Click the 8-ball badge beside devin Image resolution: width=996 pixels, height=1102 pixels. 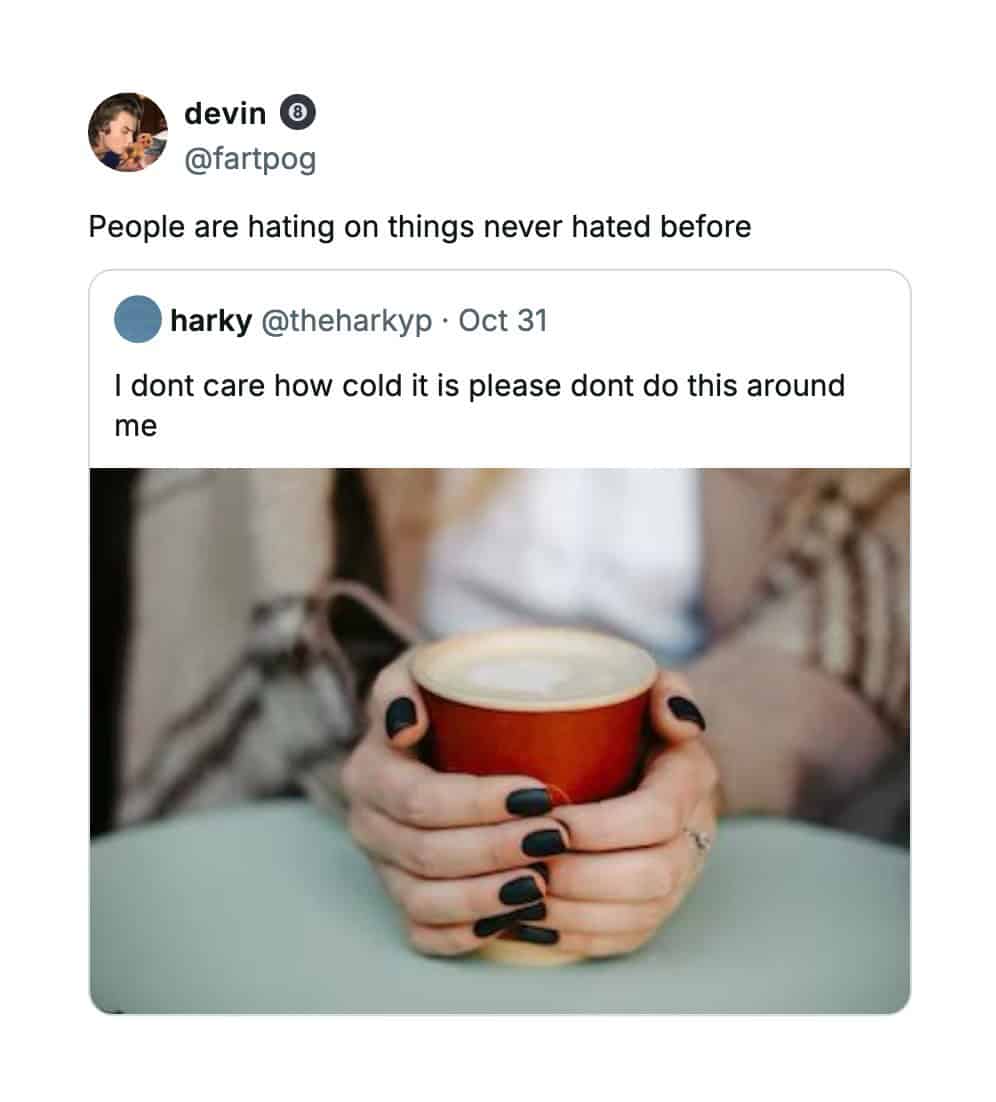[298, 112]
